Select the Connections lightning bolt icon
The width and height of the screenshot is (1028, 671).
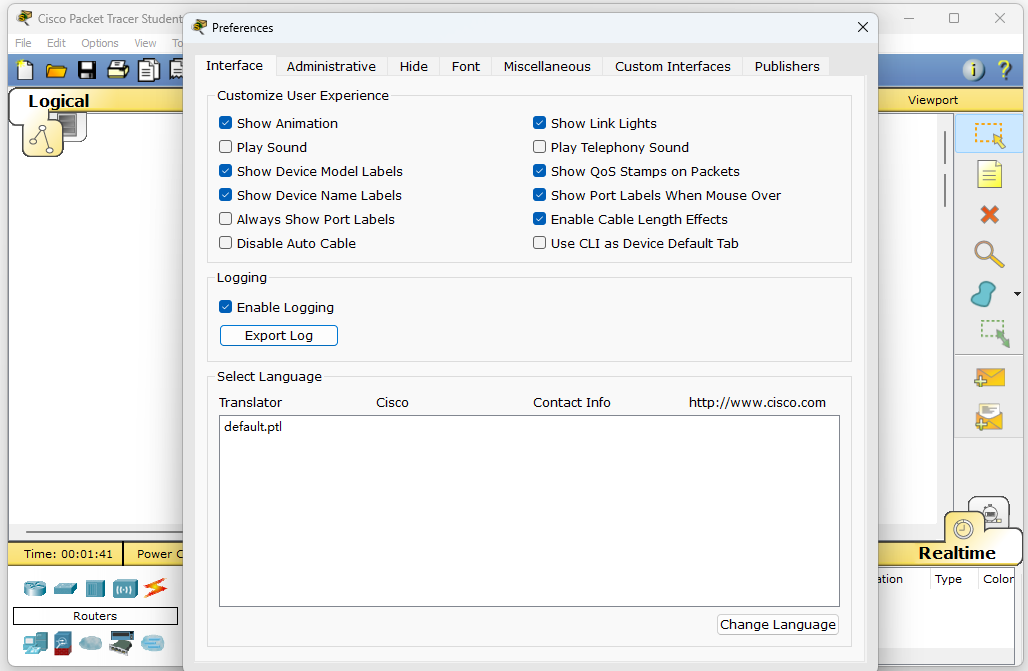154,588
